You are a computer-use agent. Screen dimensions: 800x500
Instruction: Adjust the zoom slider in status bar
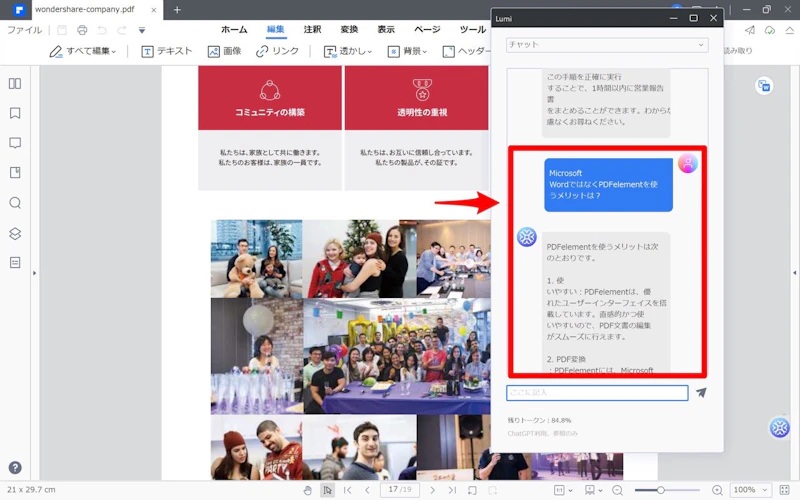[661, 490]
